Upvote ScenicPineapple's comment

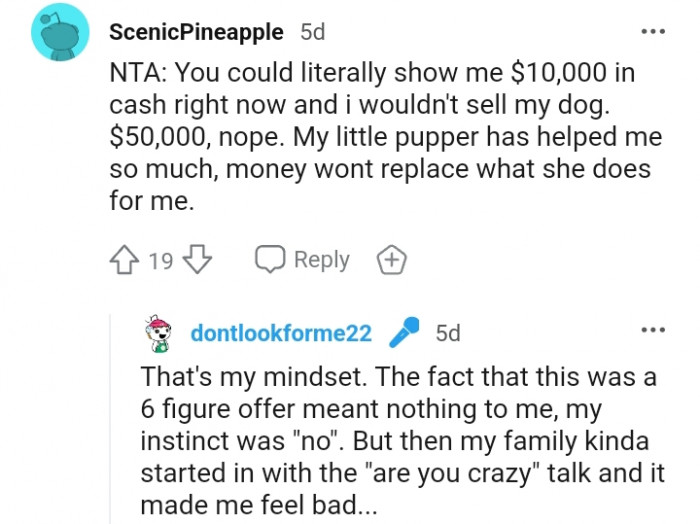(124, 261)
